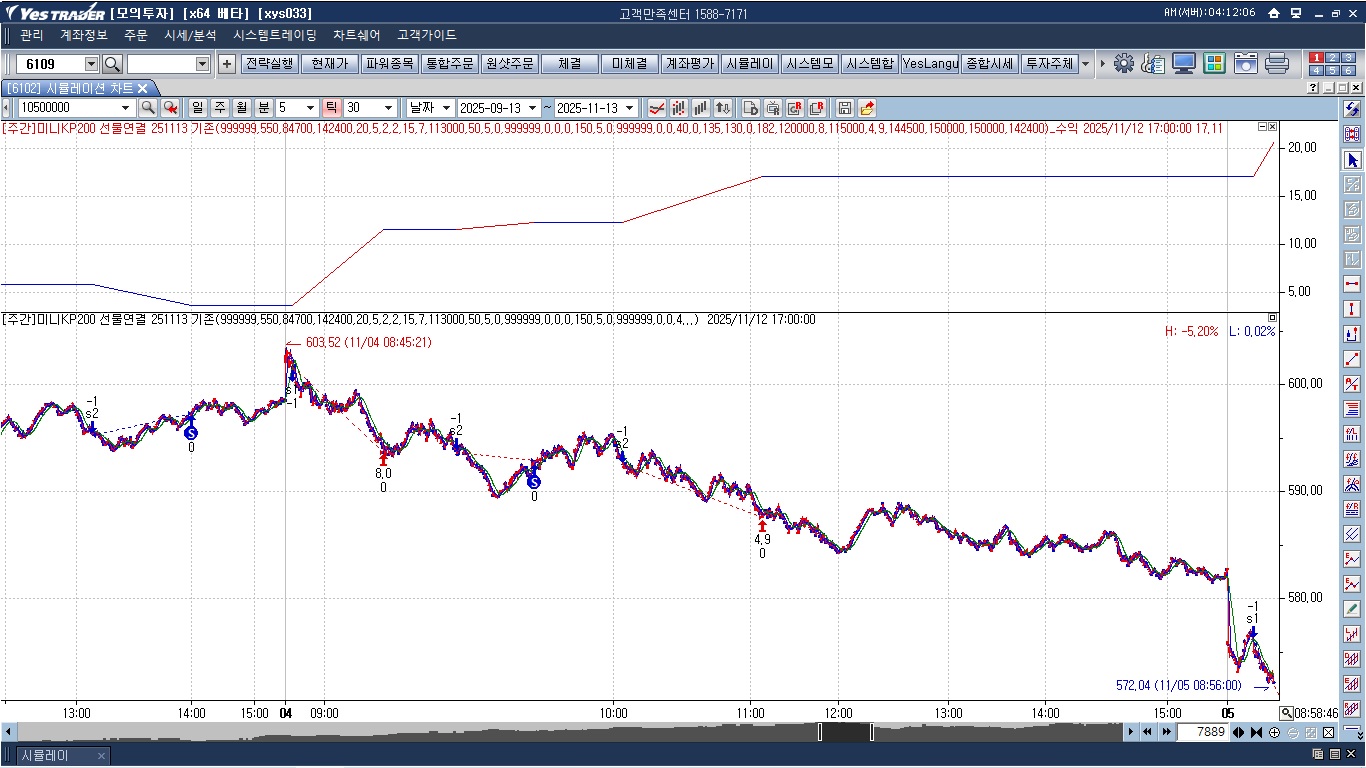Click the printer icon in top toolbar
Image resolution: width=1366 pixels, height=768 pixels.
pos(1276,64)
